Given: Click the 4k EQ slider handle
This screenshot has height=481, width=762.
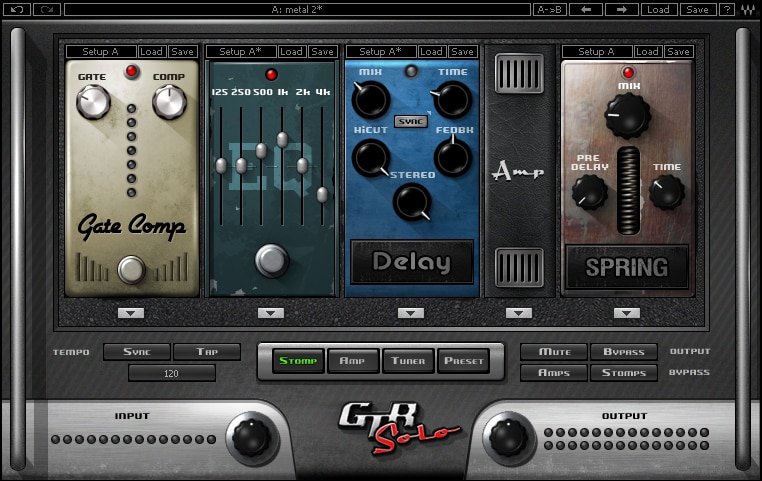Looking at the screenshot, I should pos(322,195).
